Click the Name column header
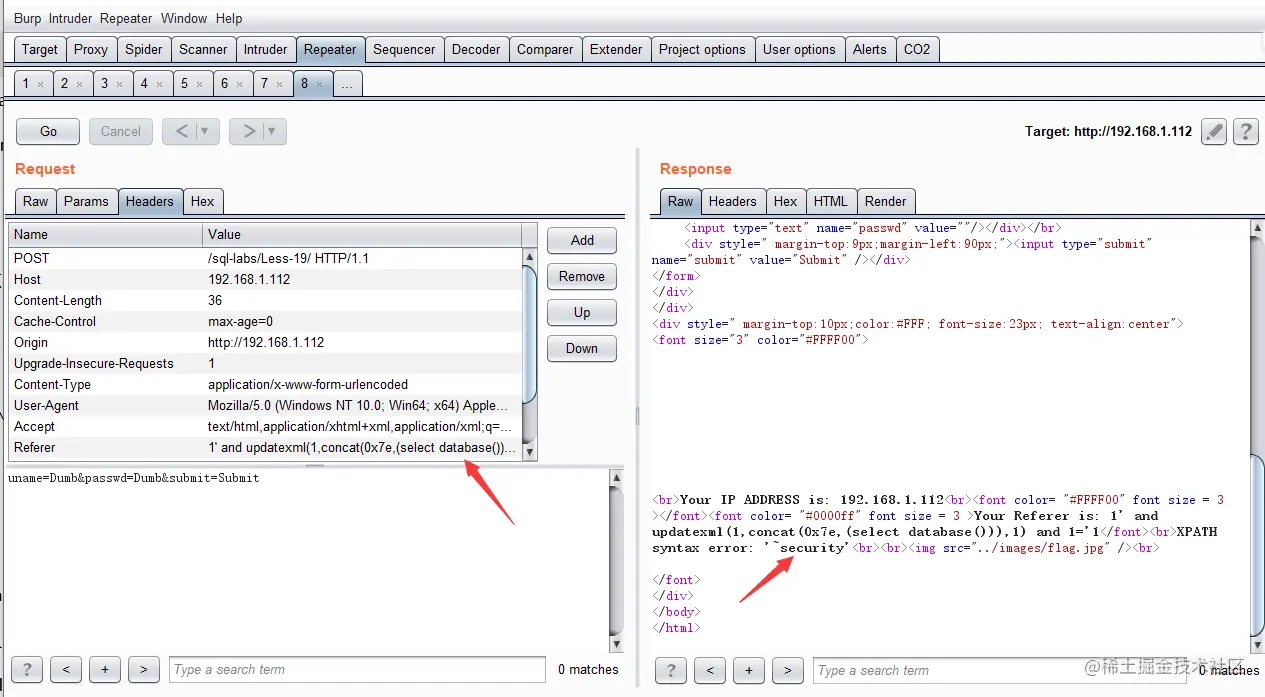 106,234
